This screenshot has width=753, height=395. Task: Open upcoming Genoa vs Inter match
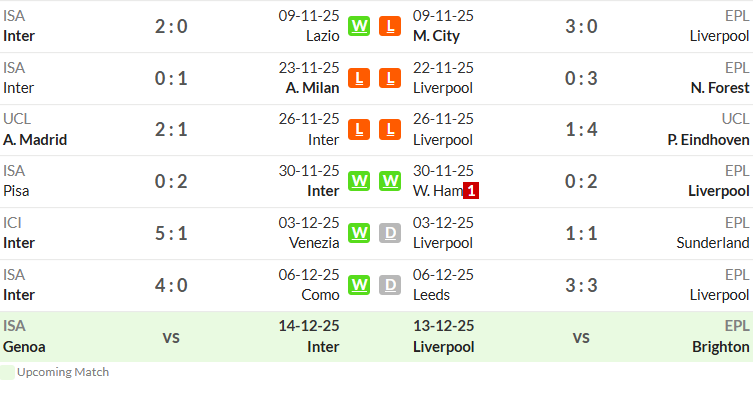171,337
